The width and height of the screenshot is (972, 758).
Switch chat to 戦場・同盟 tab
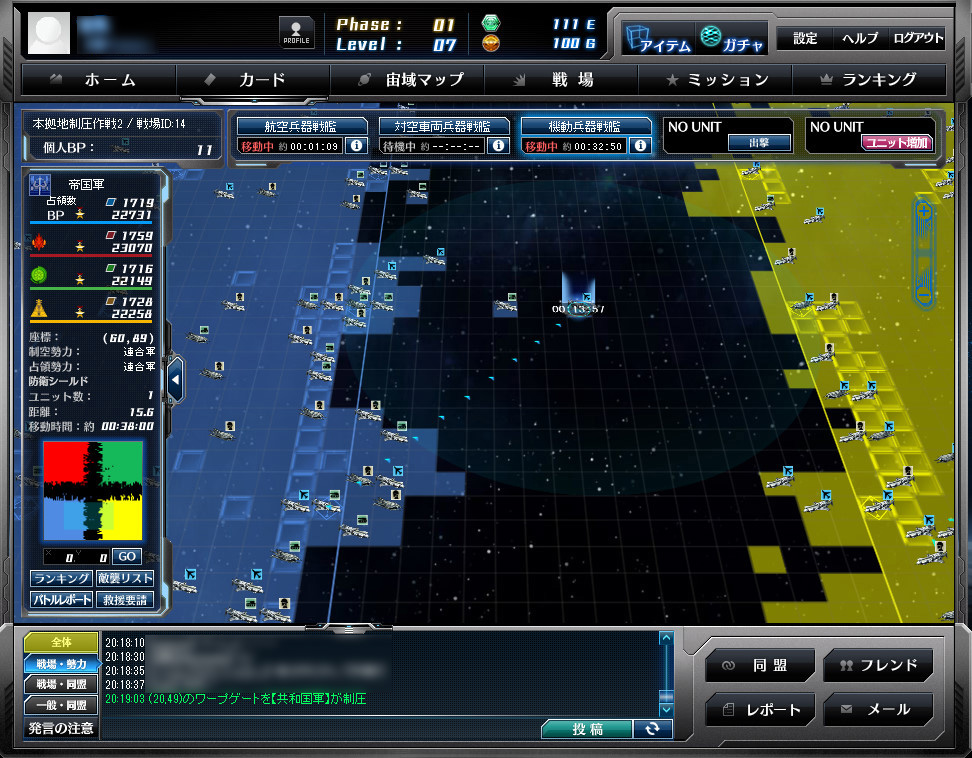click(x=61, y=684)
